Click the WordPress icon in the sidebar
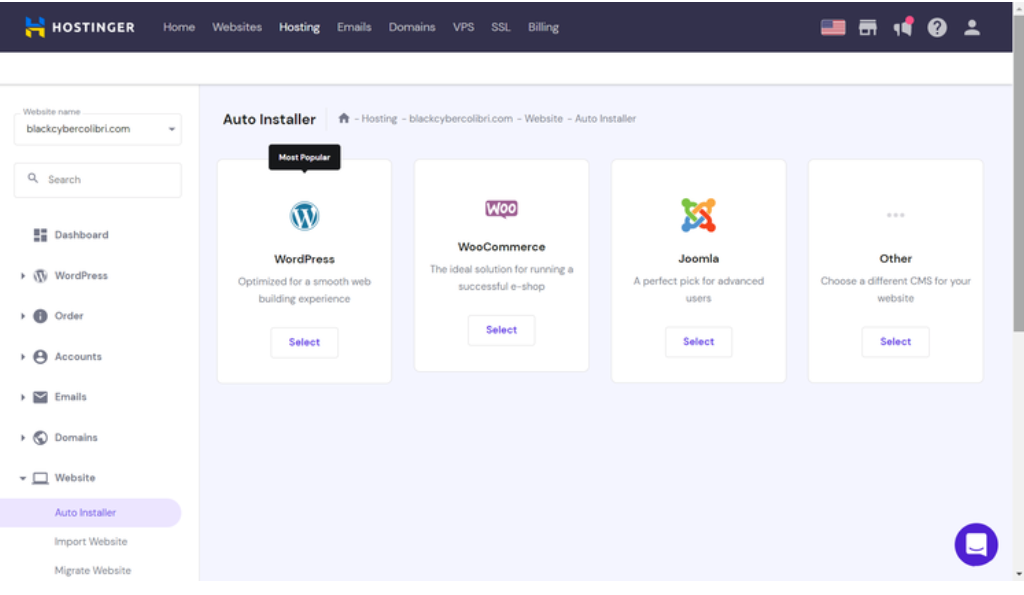This screenshot has height=595, width=1024. 40,276
